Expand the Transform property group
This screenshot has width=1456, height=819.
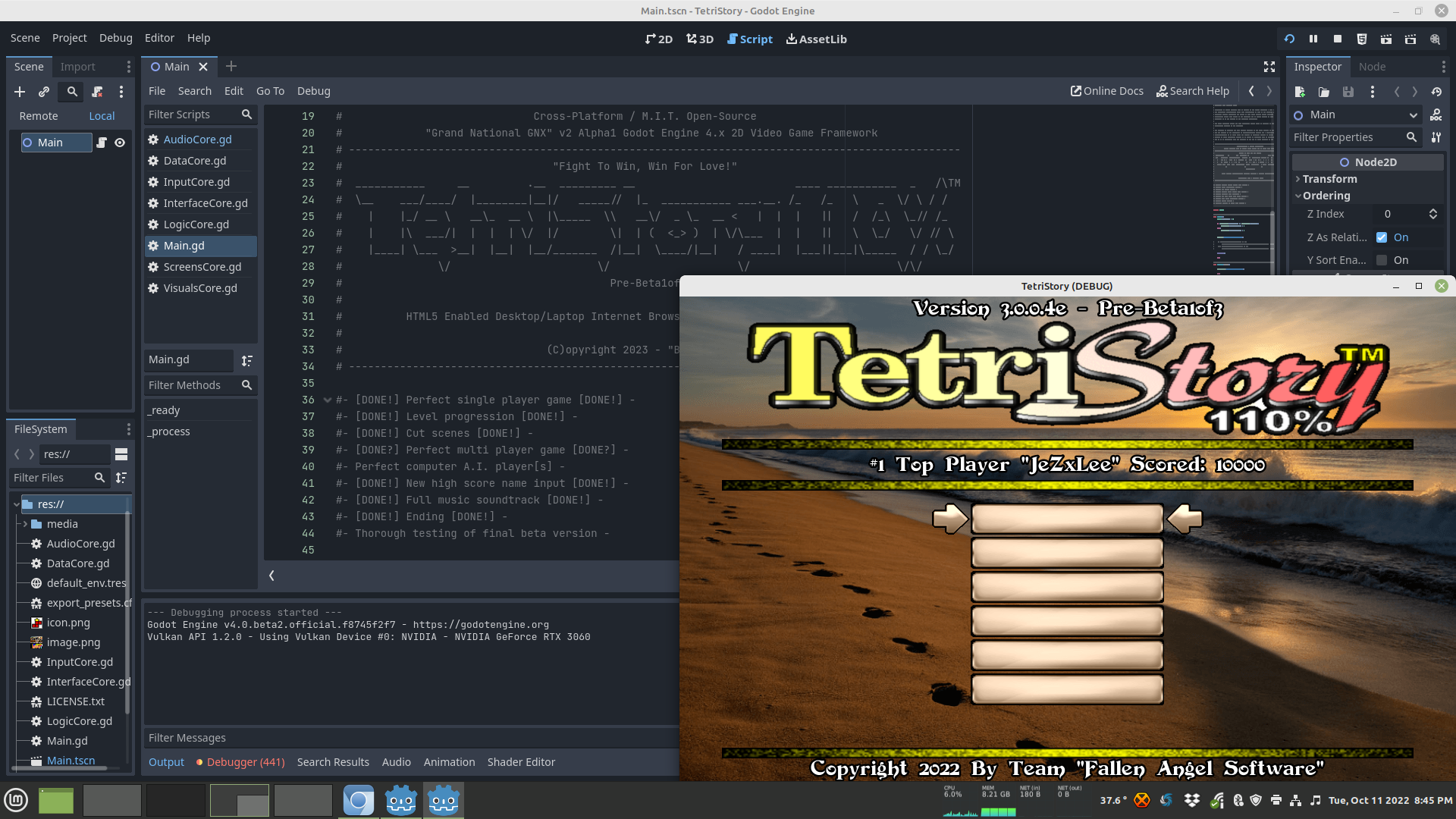(1330, 179)
